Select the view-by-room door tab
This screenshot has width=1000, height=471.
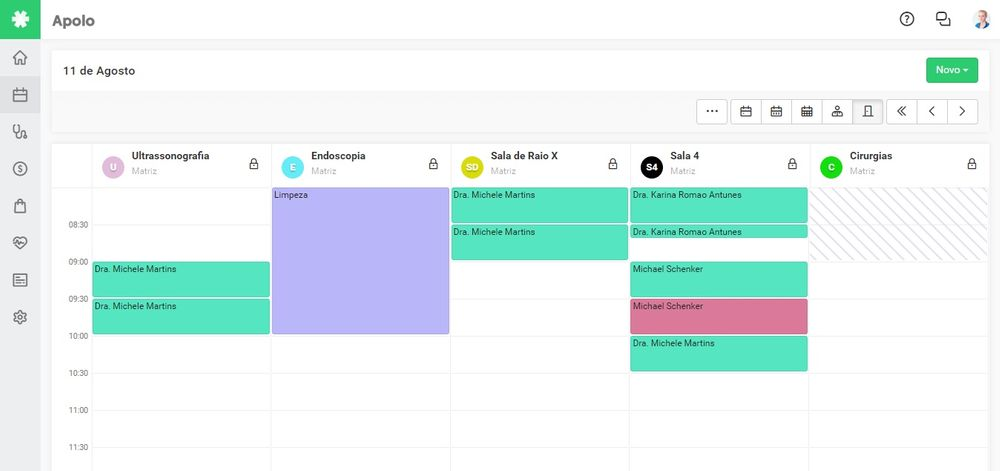(867, 112)
